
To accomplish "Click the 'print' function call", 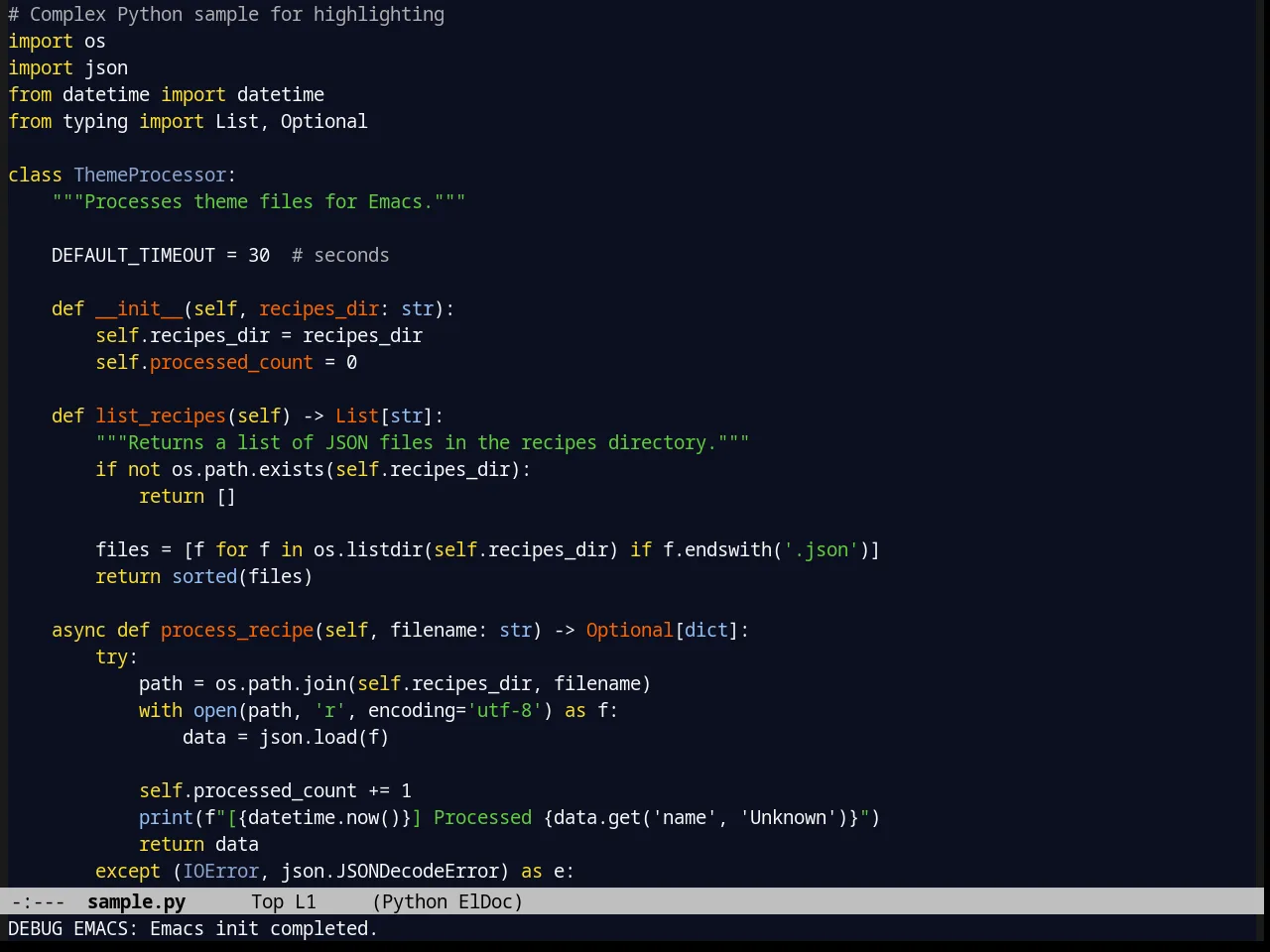I will pyautogui.click(x=166, y=817).
